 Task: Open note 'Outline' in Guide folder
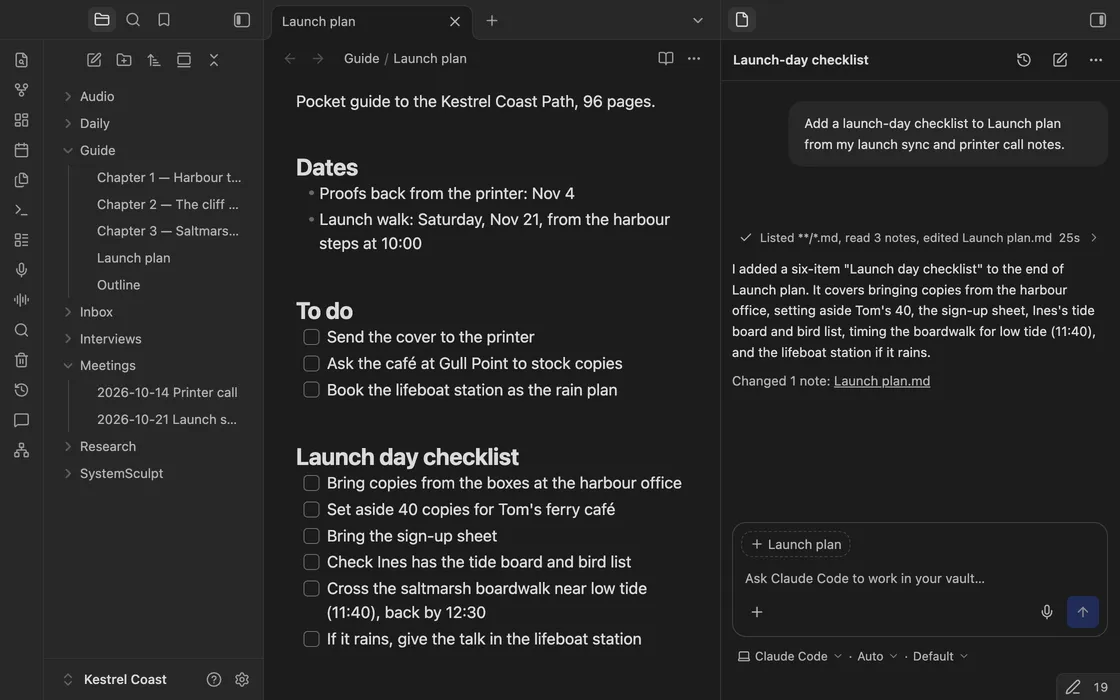(x=119, y=285)
